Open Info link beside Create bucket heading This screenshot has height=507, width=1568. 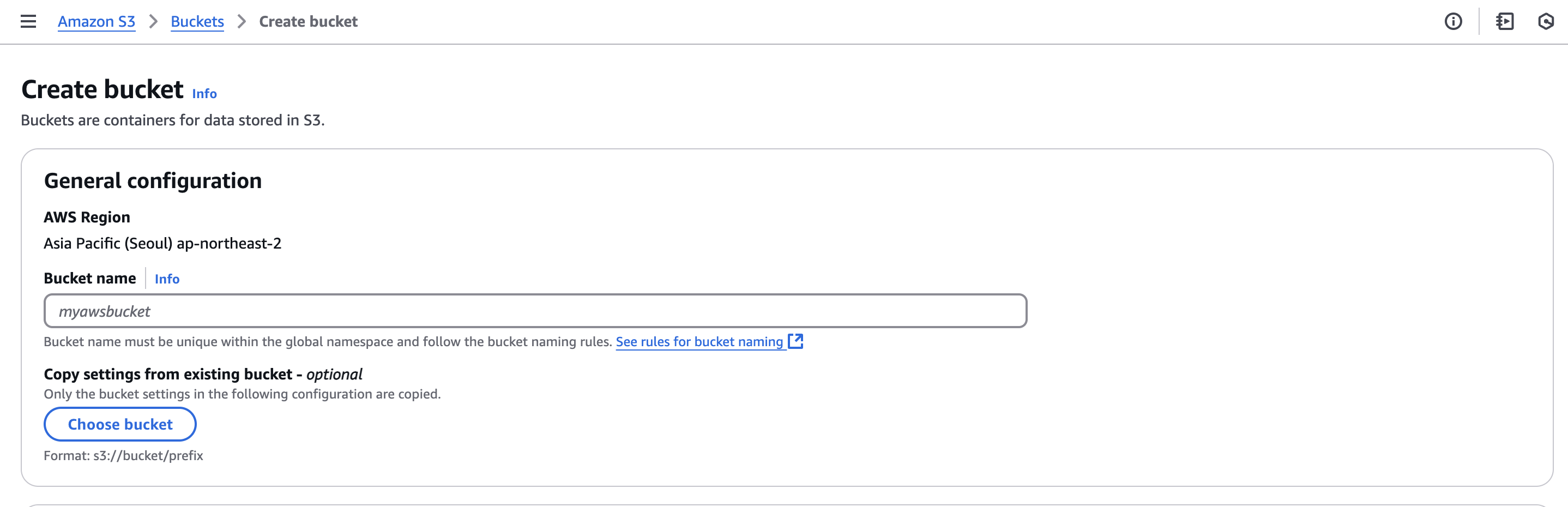tap(204, 94)
